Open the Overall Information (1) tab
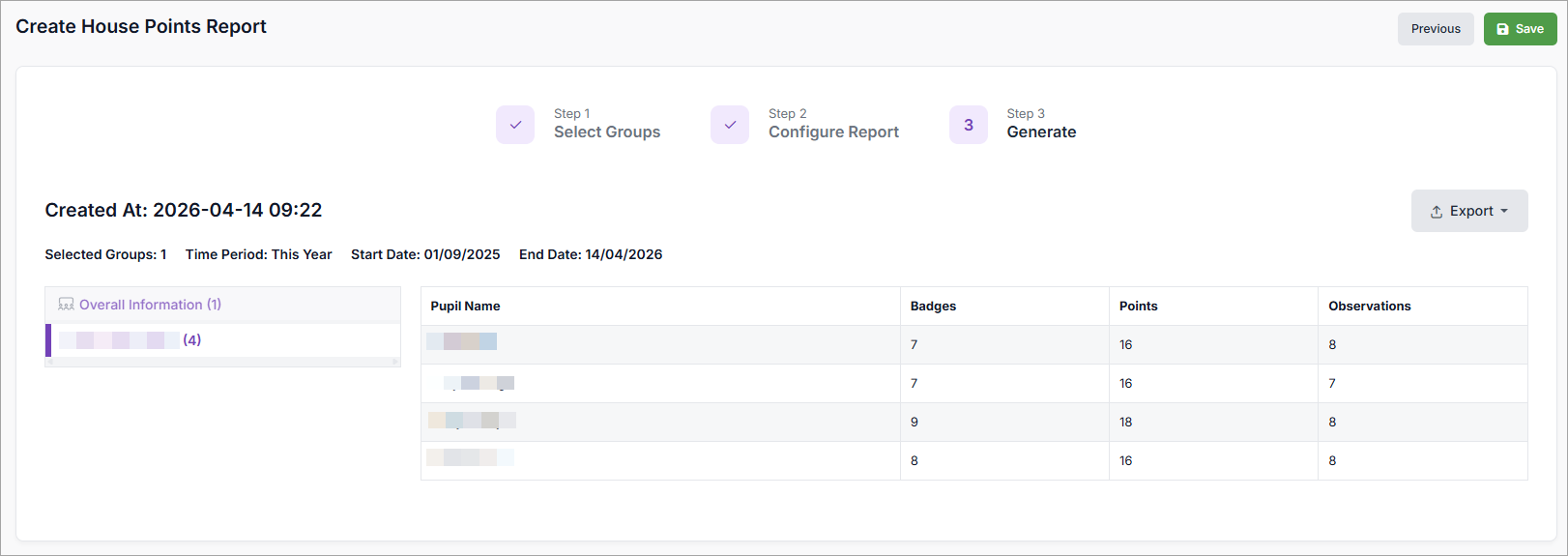1568x556 pixels. click(x=150, y=305)
